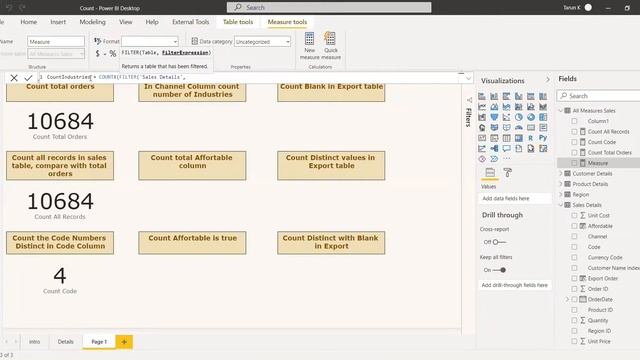Apply currency format with the dollar icon
Viewport: 640px width, 360px height.
click(97, 53)
